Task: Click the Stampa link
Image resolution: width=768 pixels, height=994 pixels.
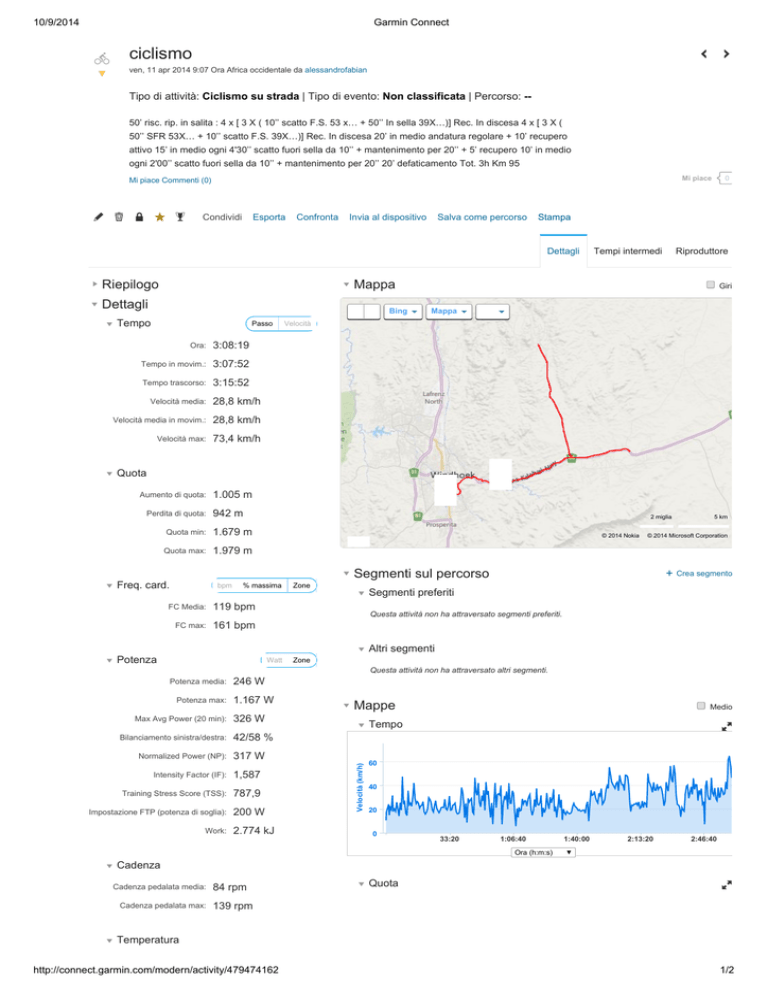Action: pyautogui.click(x=554, y=217)
